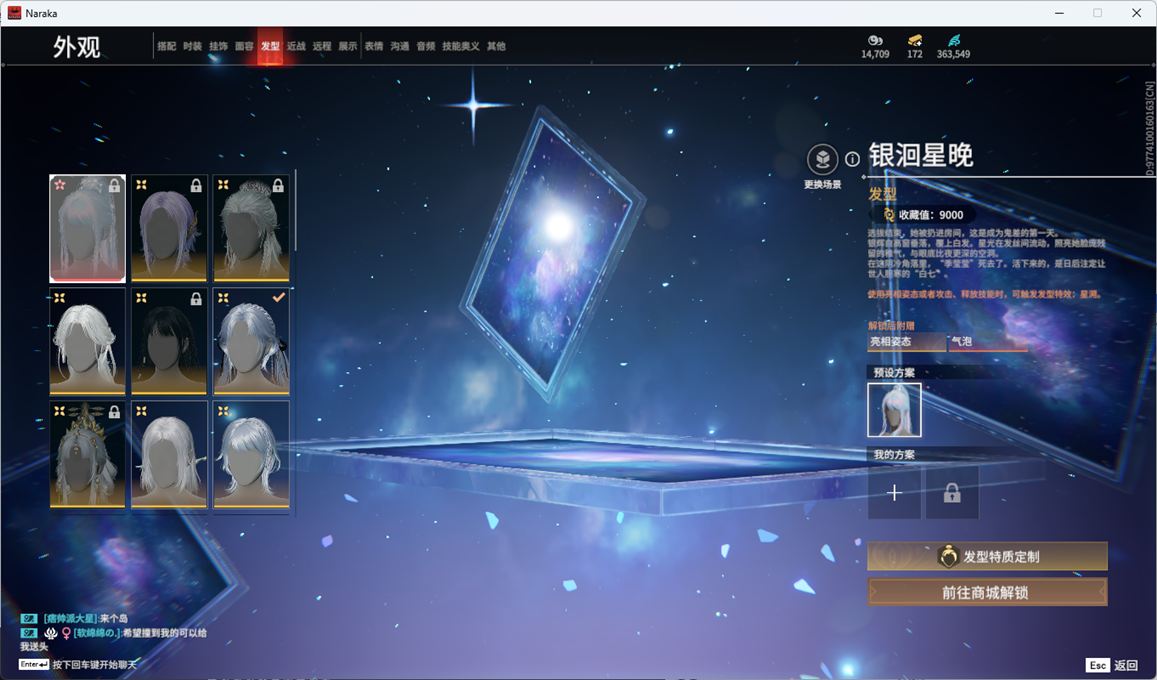1157x680 pixels.
Task: Select the locked black hairstyle thumbnail
Action: pyautogui.click(x=169, y=341)
